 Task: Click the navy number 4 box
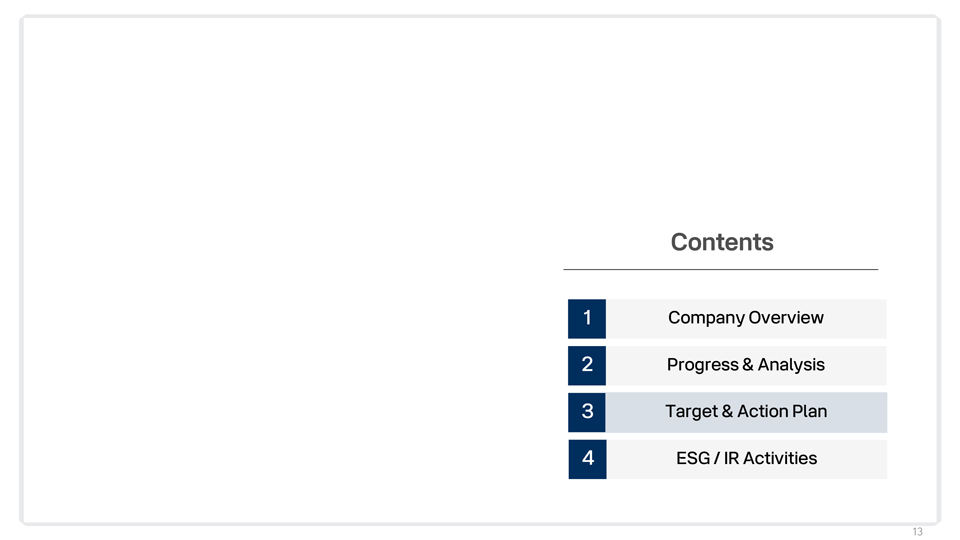pos(587,459)
